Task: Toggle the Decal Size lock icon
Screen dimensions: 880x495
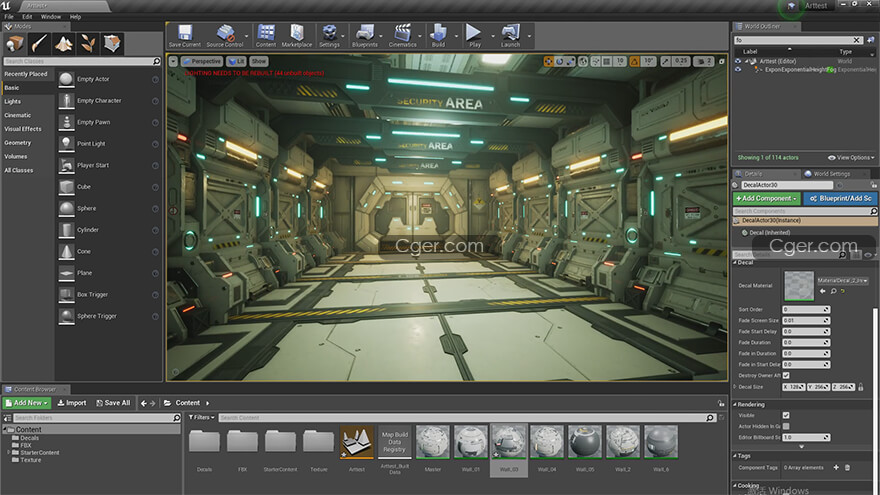Action: [861, 387]
